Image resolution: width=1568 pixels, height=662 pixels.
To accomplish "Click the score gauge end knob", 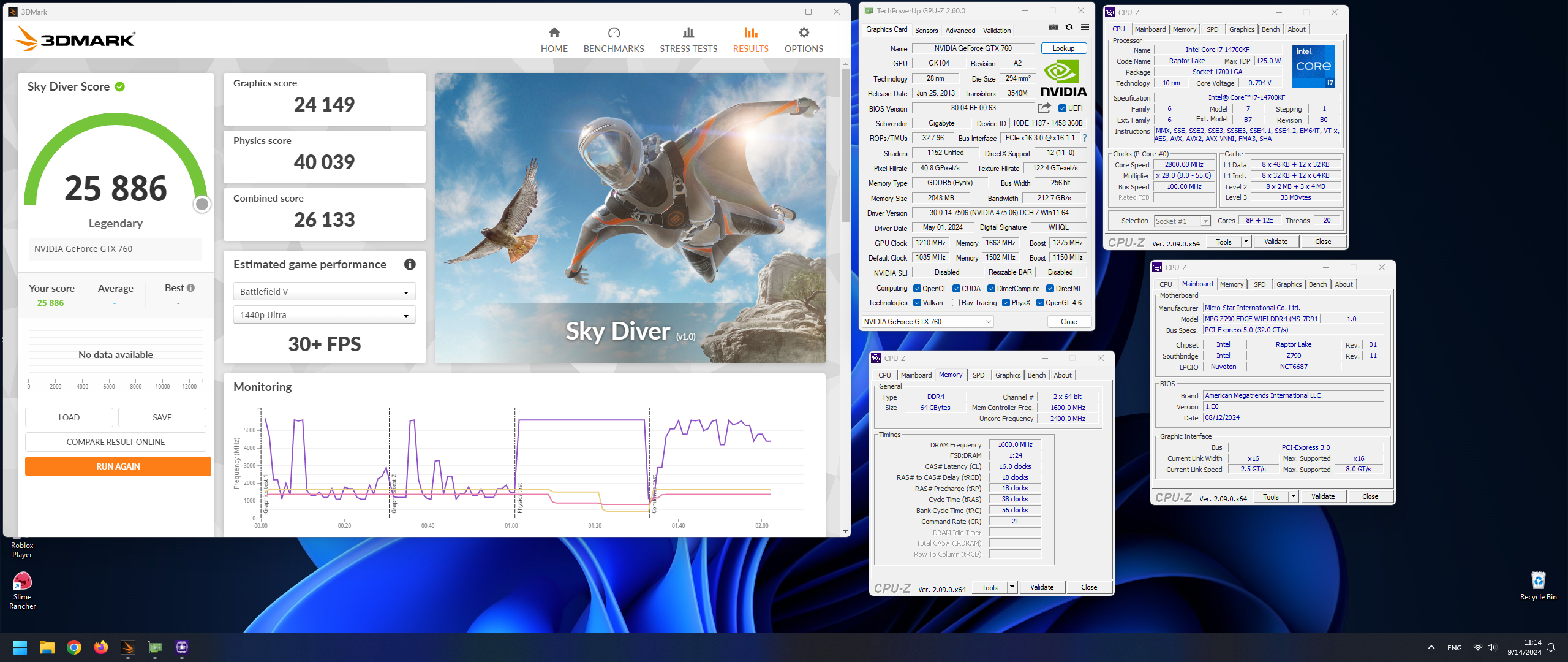I will click(x=202, y=204).
